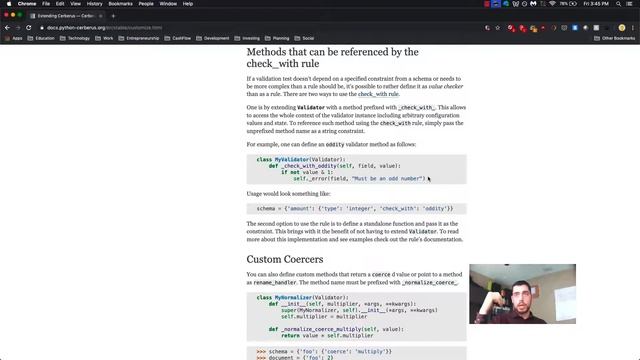Screen dimensions: 640x360
Task: Click the blue square extension icon
Action: click(575, 28)
